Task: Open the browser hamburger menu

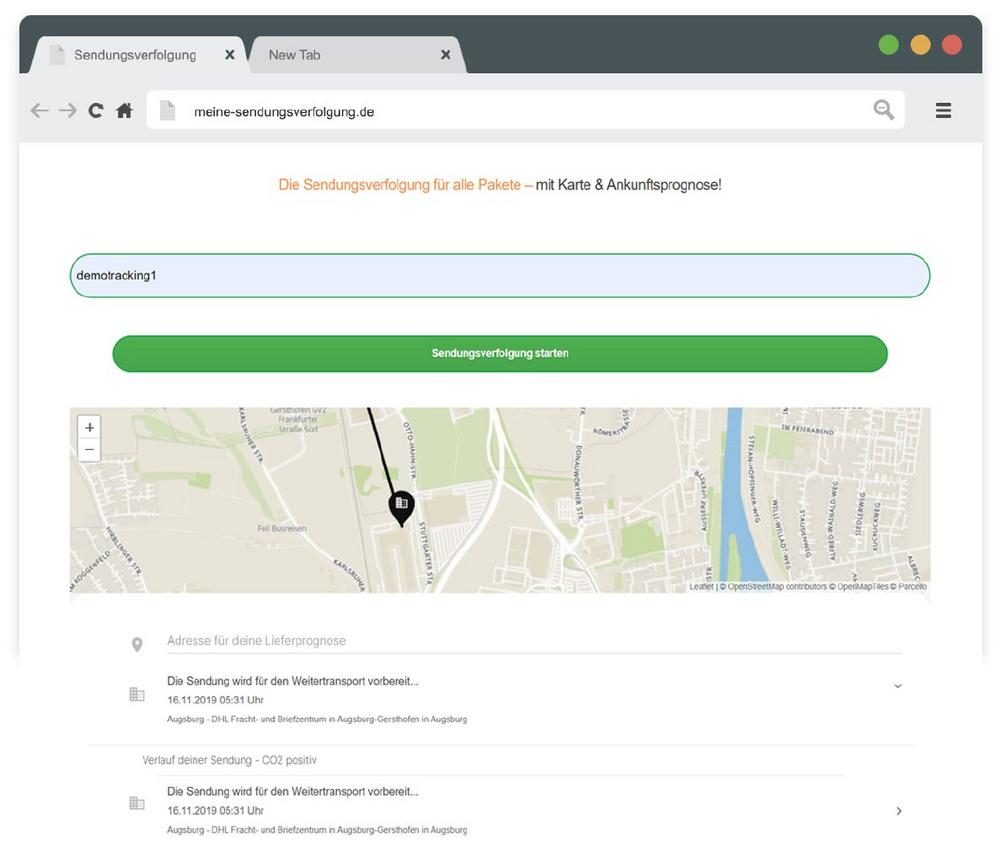Action: [x=943, y=111]
